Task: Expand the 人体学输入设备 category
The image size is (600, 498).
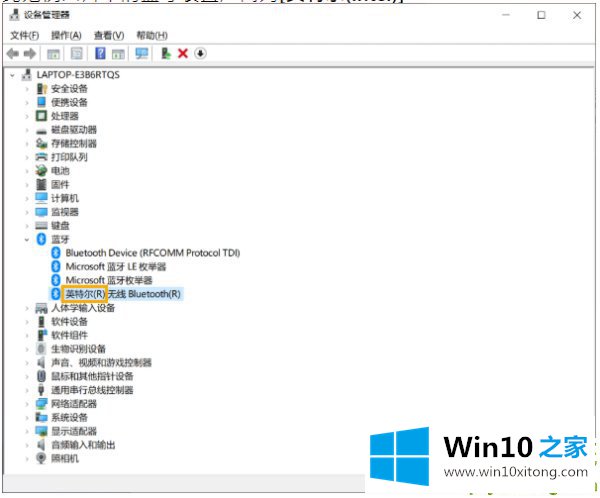Action: pos(27,308)
